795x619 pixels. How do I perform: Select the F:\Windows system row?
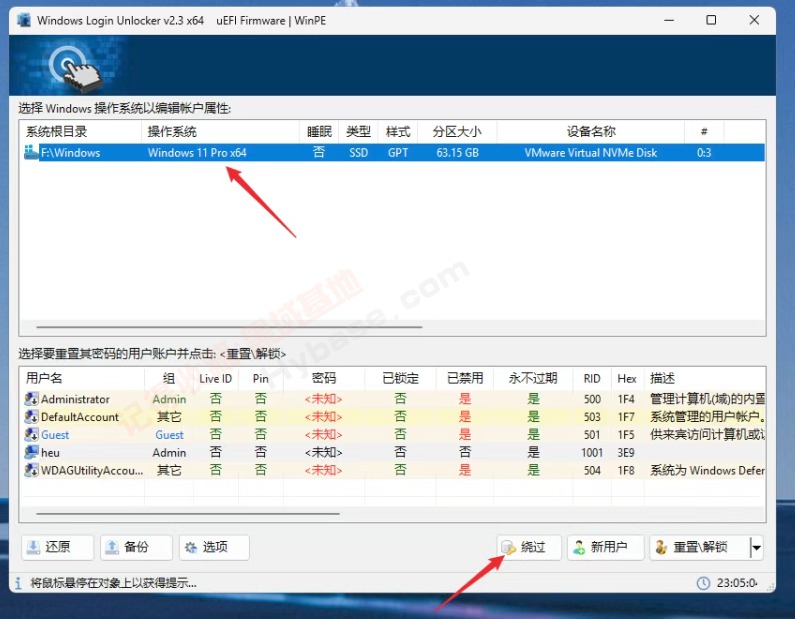tap(392, 152)
